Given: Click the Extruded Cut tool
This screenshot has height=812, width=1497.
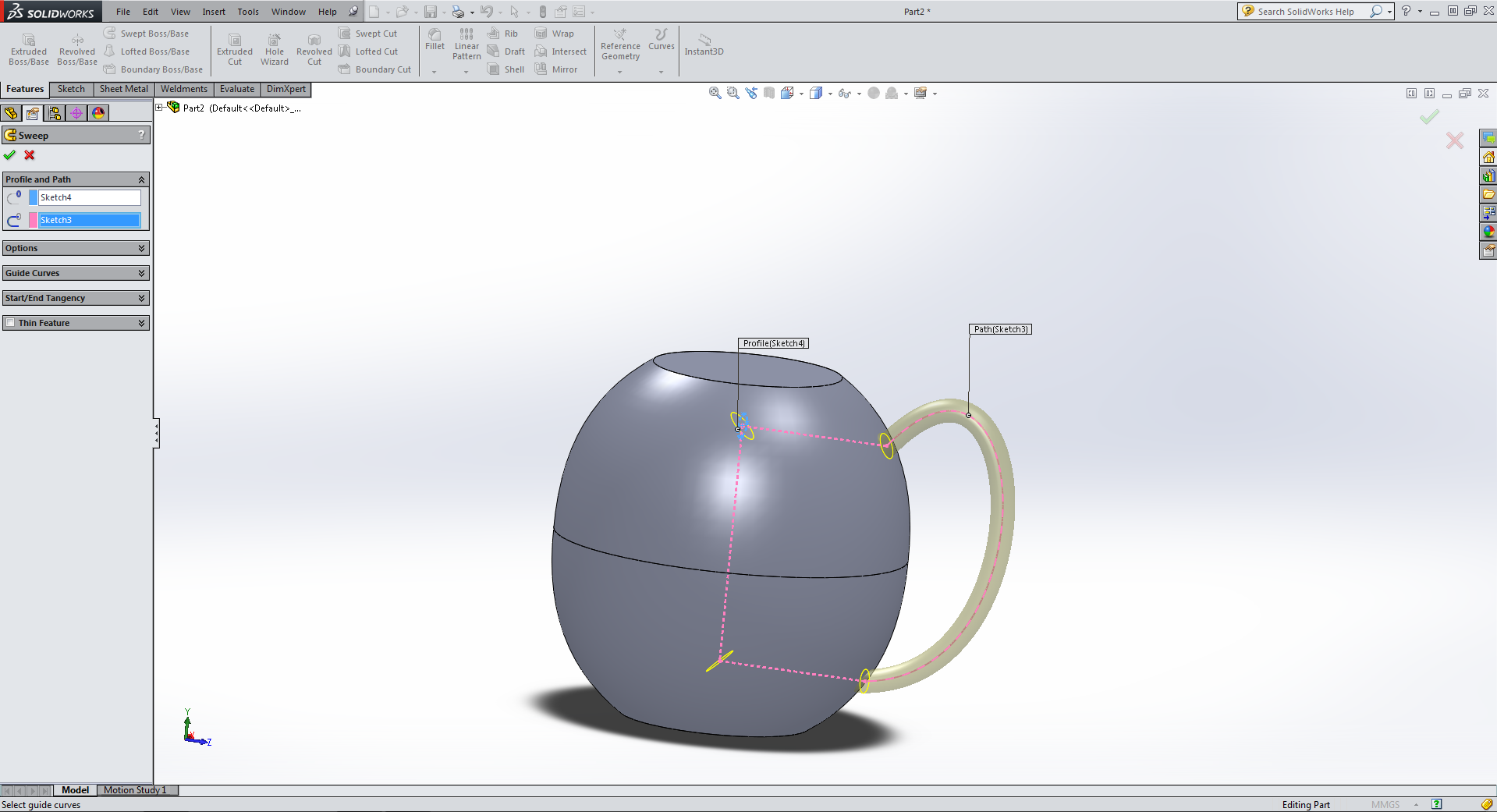Looking at the screenshot, I should point(235,50).
